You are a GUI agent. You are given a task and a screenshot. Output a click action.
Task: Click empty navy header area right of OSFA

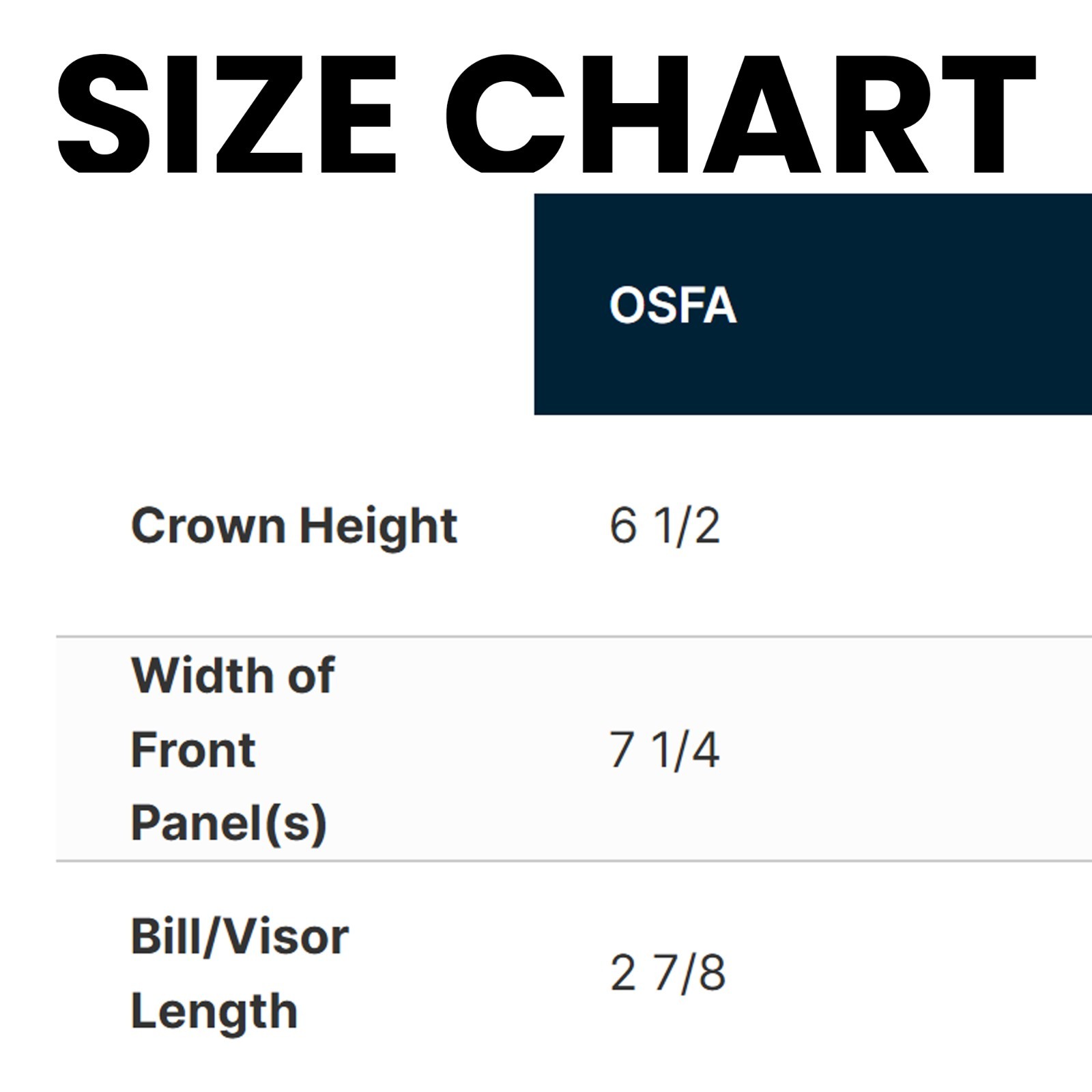[x=921, y=305]
